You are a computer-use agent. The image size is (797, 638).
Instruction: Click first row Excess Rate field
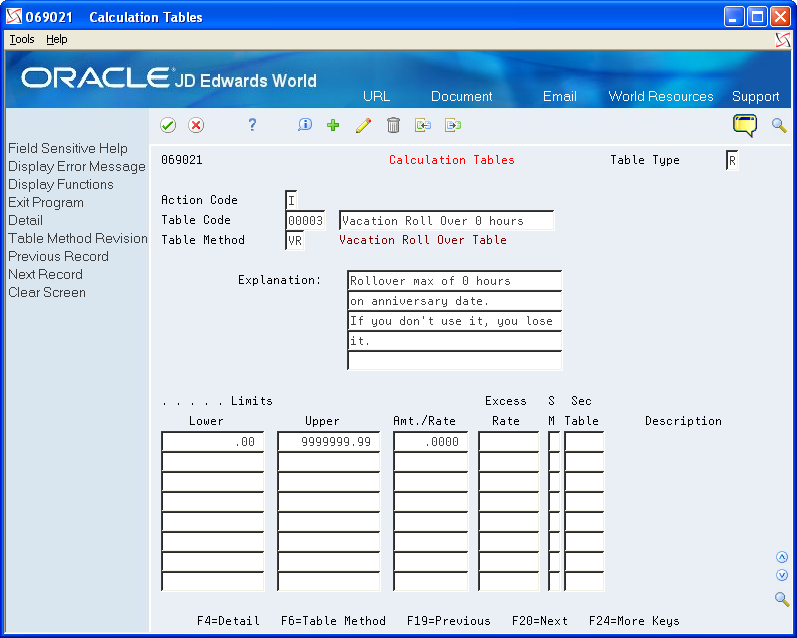[508, 441]
